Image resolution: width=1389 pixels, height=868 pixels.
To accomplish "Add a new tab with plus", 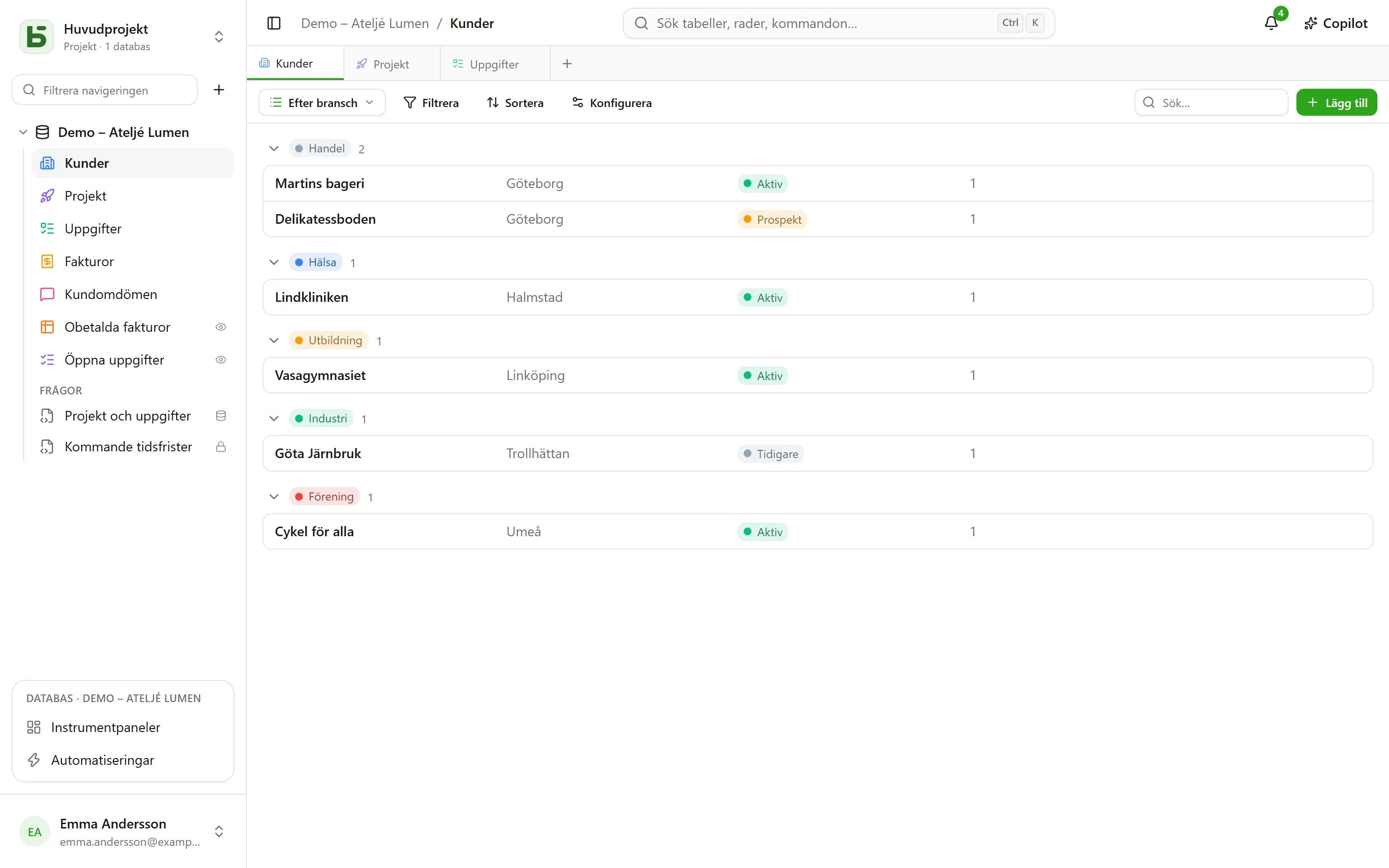I will [567, 64].
